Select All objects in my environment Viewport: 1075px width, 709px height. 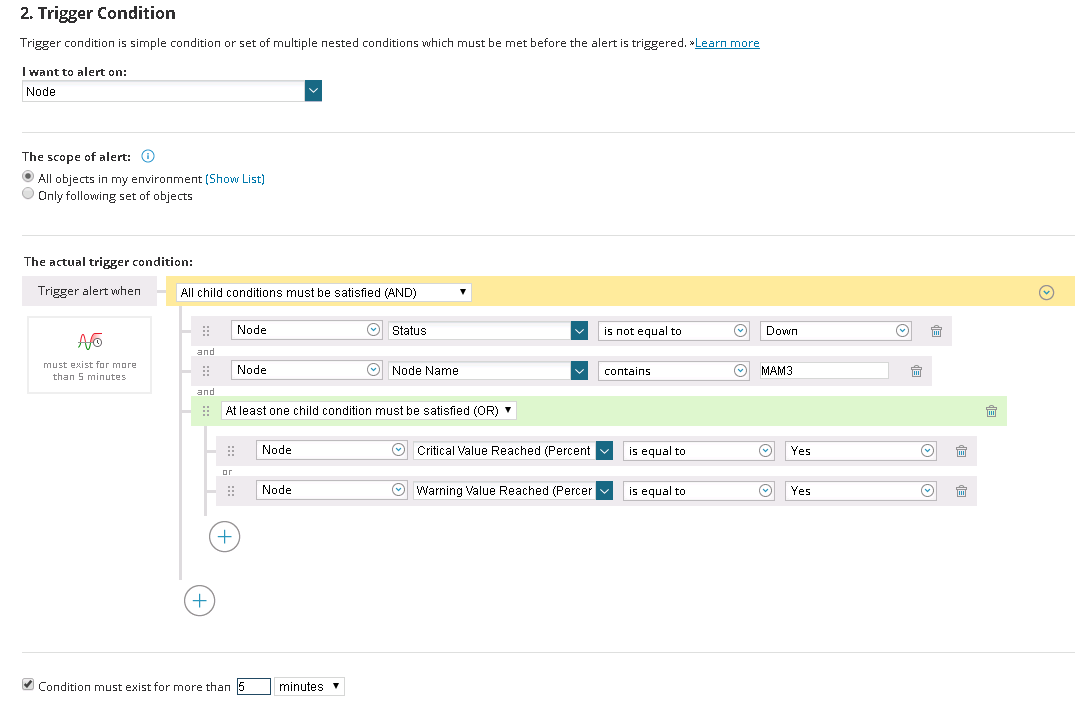click(28, 177)
